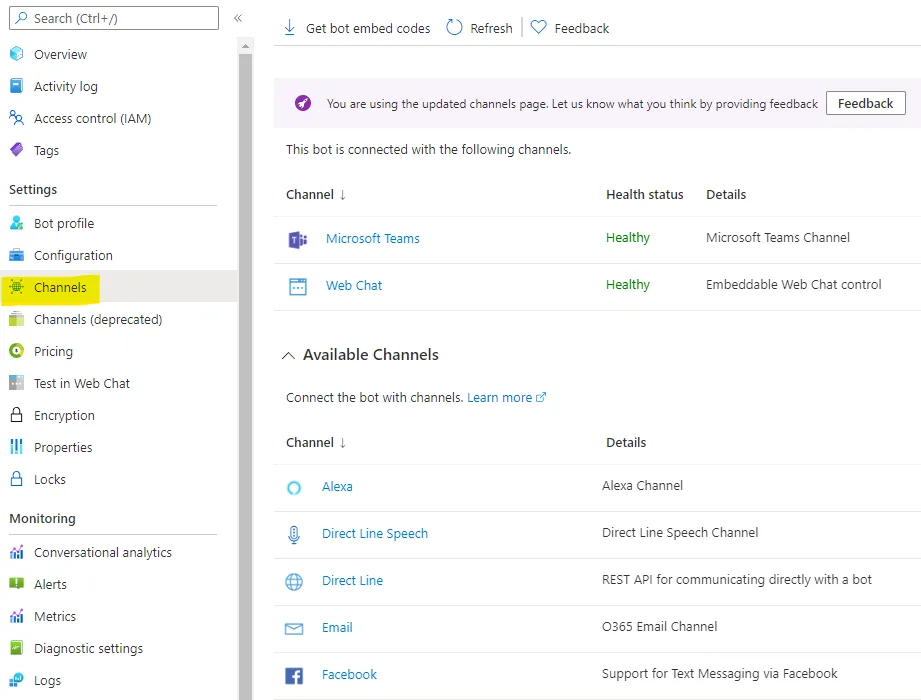Click the Alerts icon
Screen dimensions: 921x700
(16, 584)
